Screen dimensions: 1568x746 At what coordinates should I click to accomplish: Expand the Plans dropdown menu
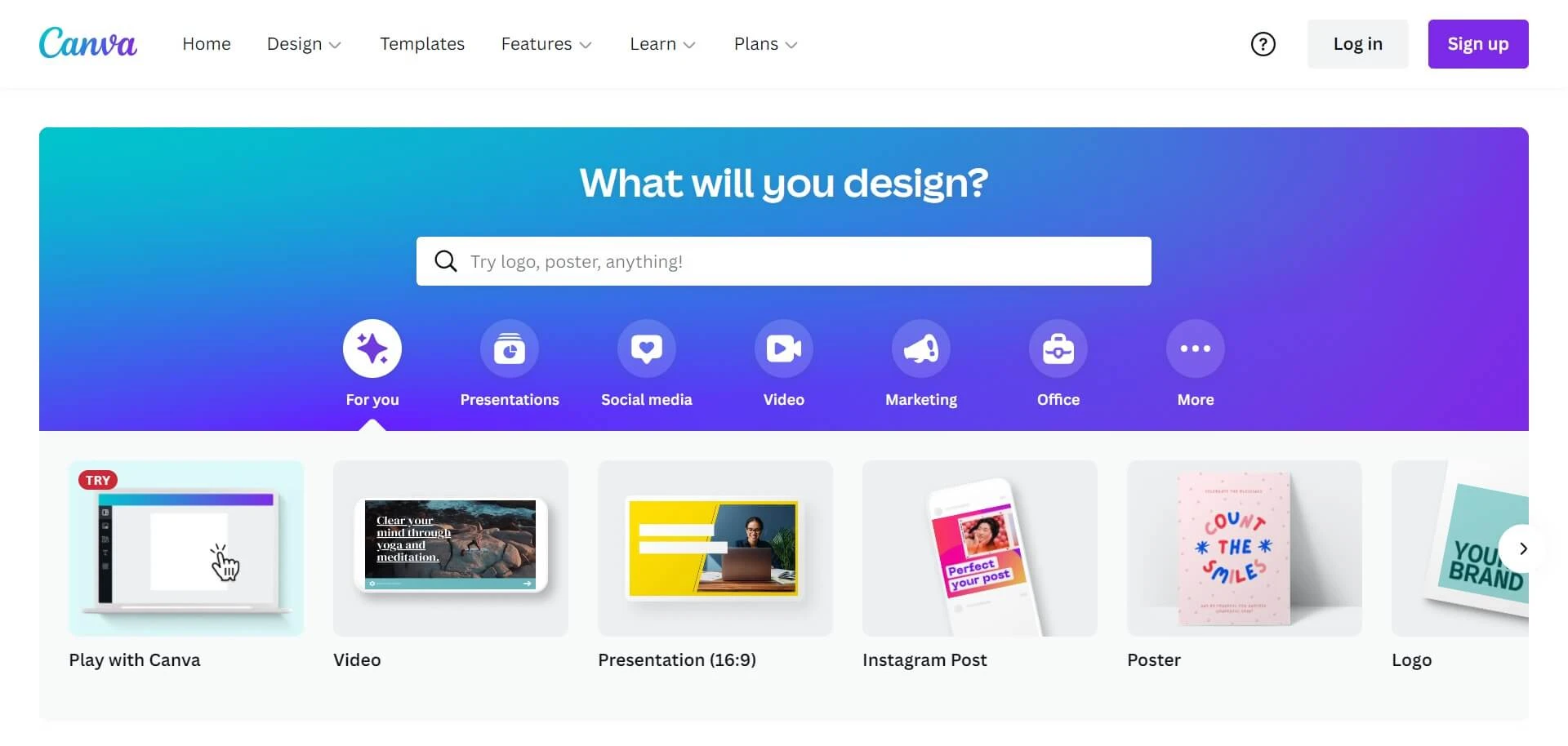tap(765, 44)
